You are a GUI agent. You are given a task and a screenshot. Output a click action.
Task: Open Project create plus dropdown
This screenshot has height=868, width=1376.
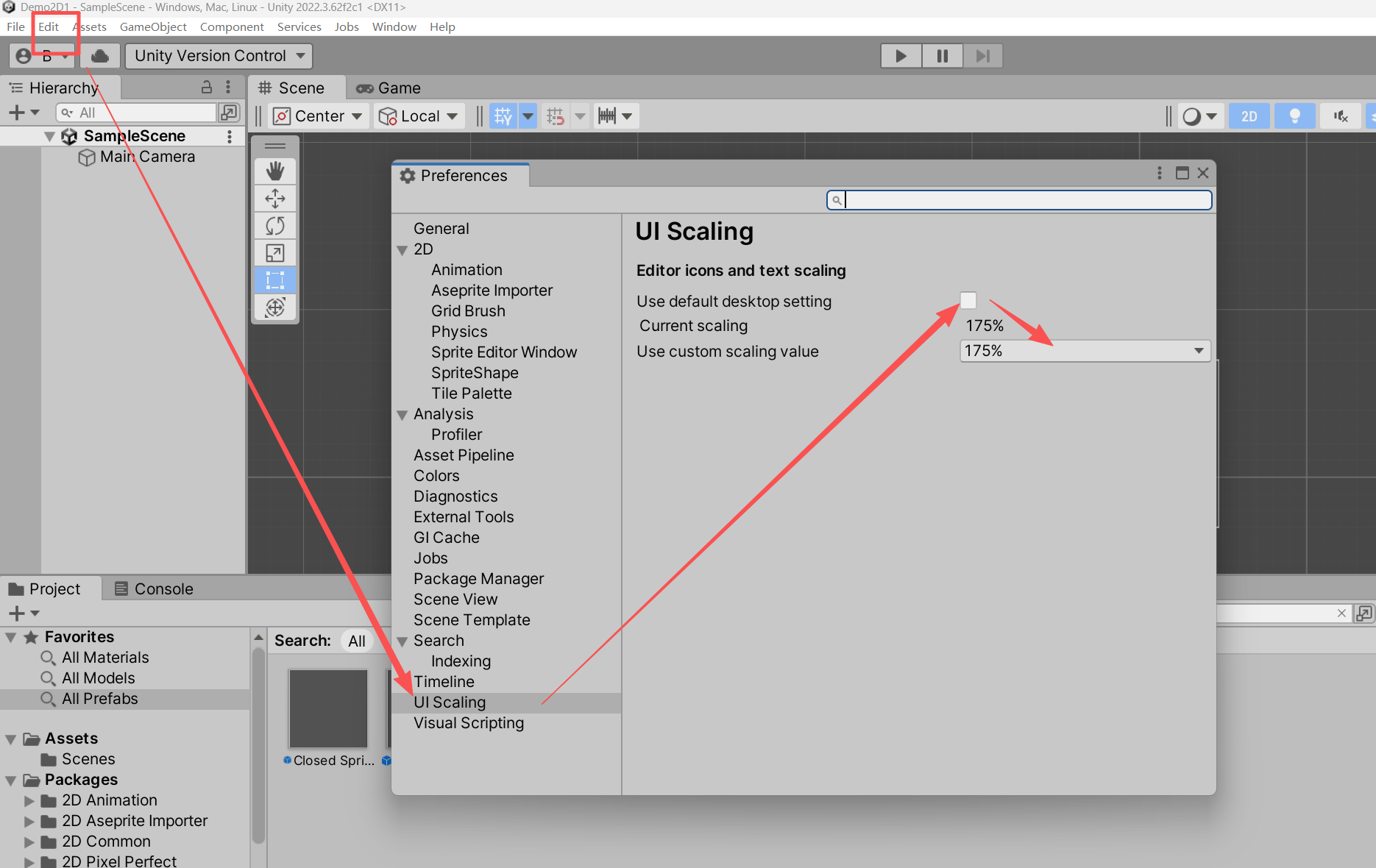(24, 613)
